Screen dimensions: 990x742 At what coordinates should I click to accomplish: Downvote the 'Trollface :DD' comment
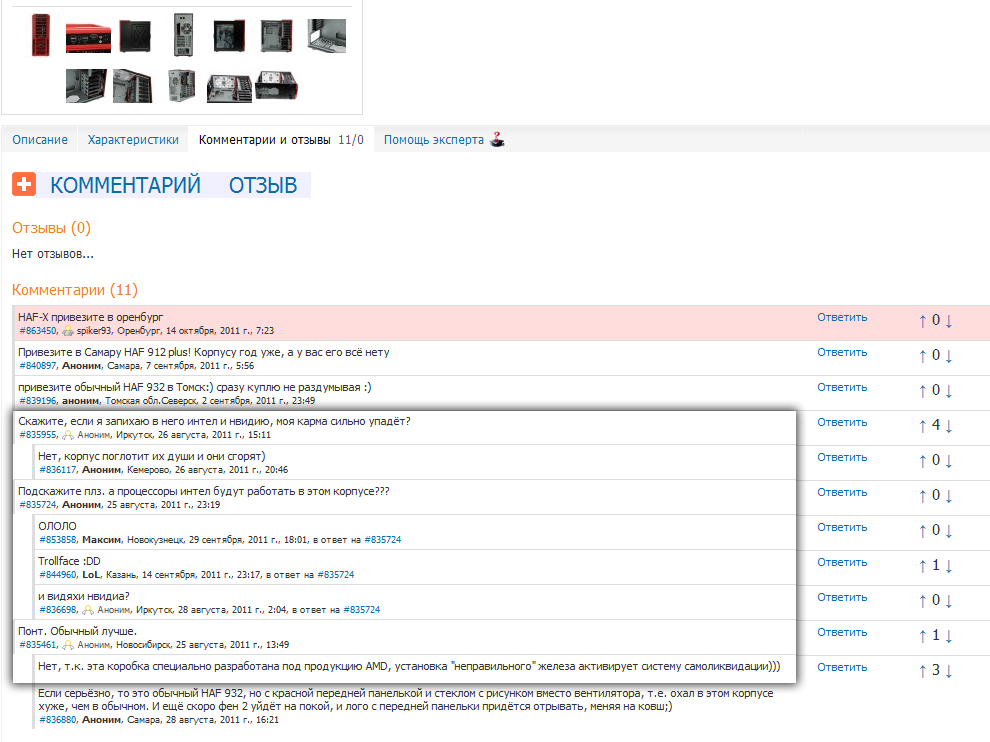pyautogui.click(x=949, y=566)
